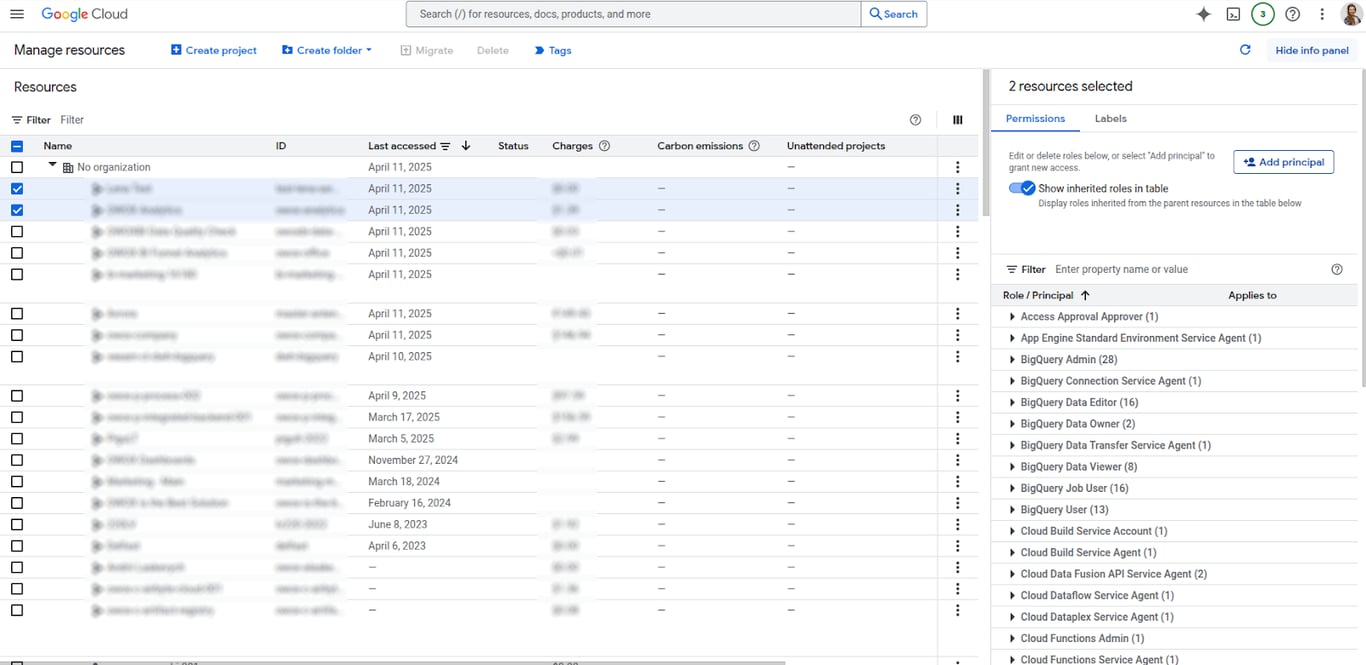Click the Migrate button
Image resolution: width=1366 pixels, height=665 pixels.
click(x=427, y=50)
